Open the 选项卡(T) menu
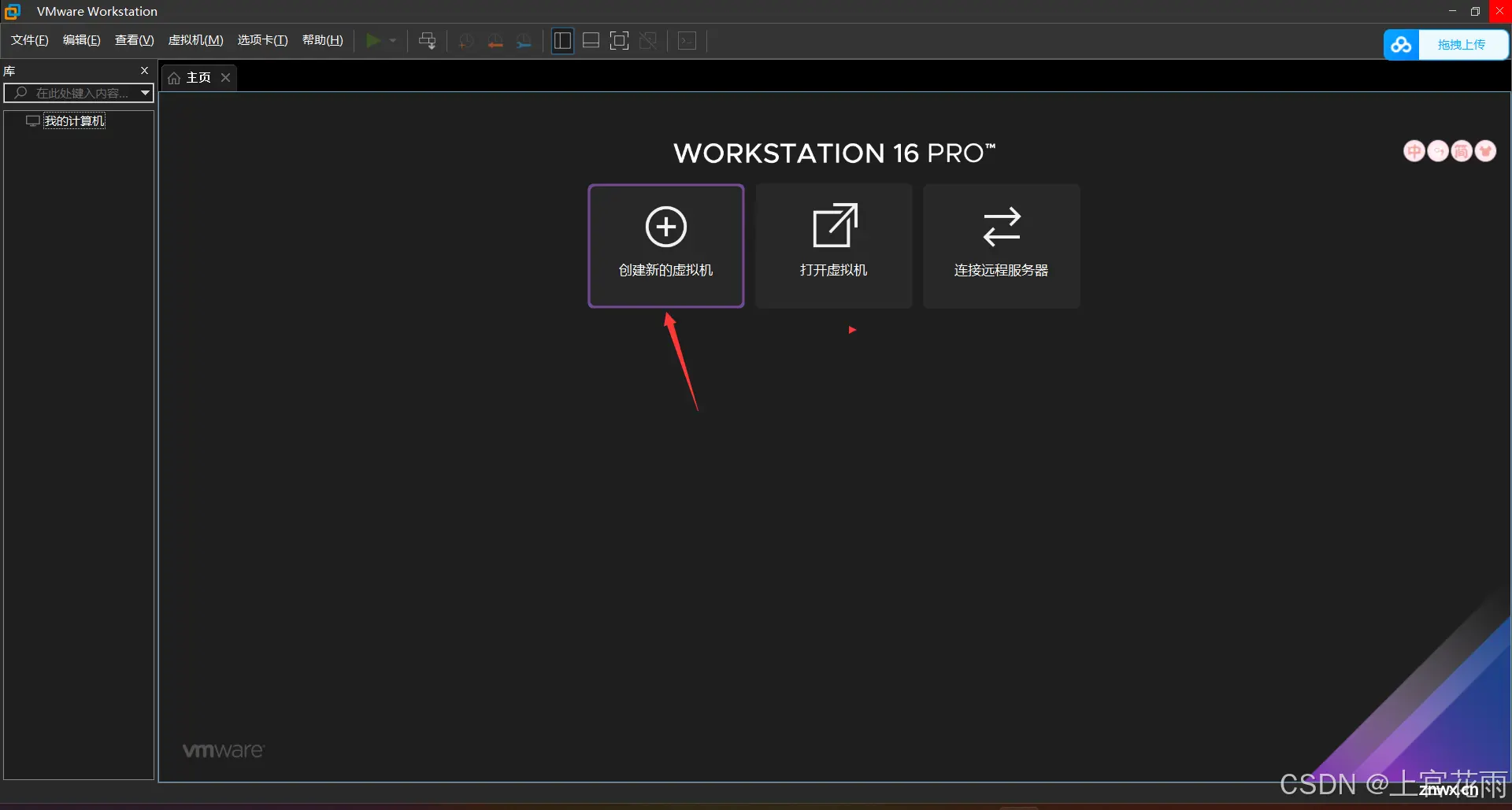The width and height of the screenshot is (1512, 810). point(263,40)
